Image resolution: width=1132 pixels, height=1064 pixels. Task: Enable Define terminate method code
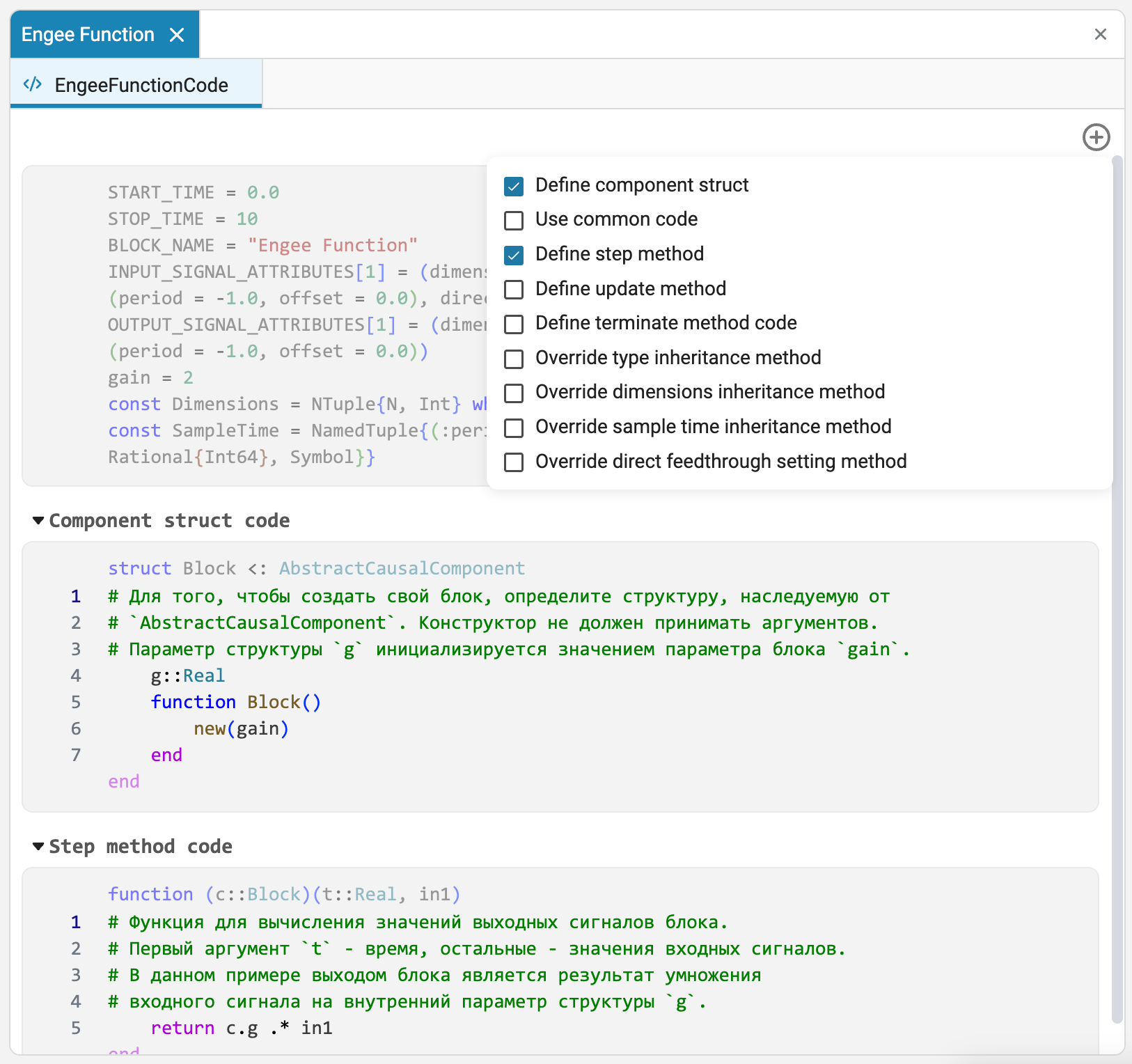click(514, 324)
